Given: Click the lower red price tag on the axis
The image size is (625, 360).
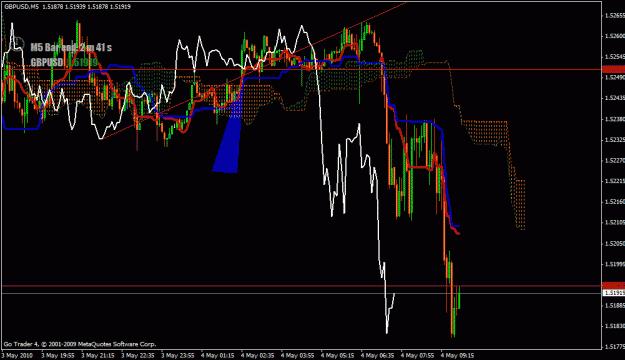Looking at the screenshot, I should click(x=613, y=285).
